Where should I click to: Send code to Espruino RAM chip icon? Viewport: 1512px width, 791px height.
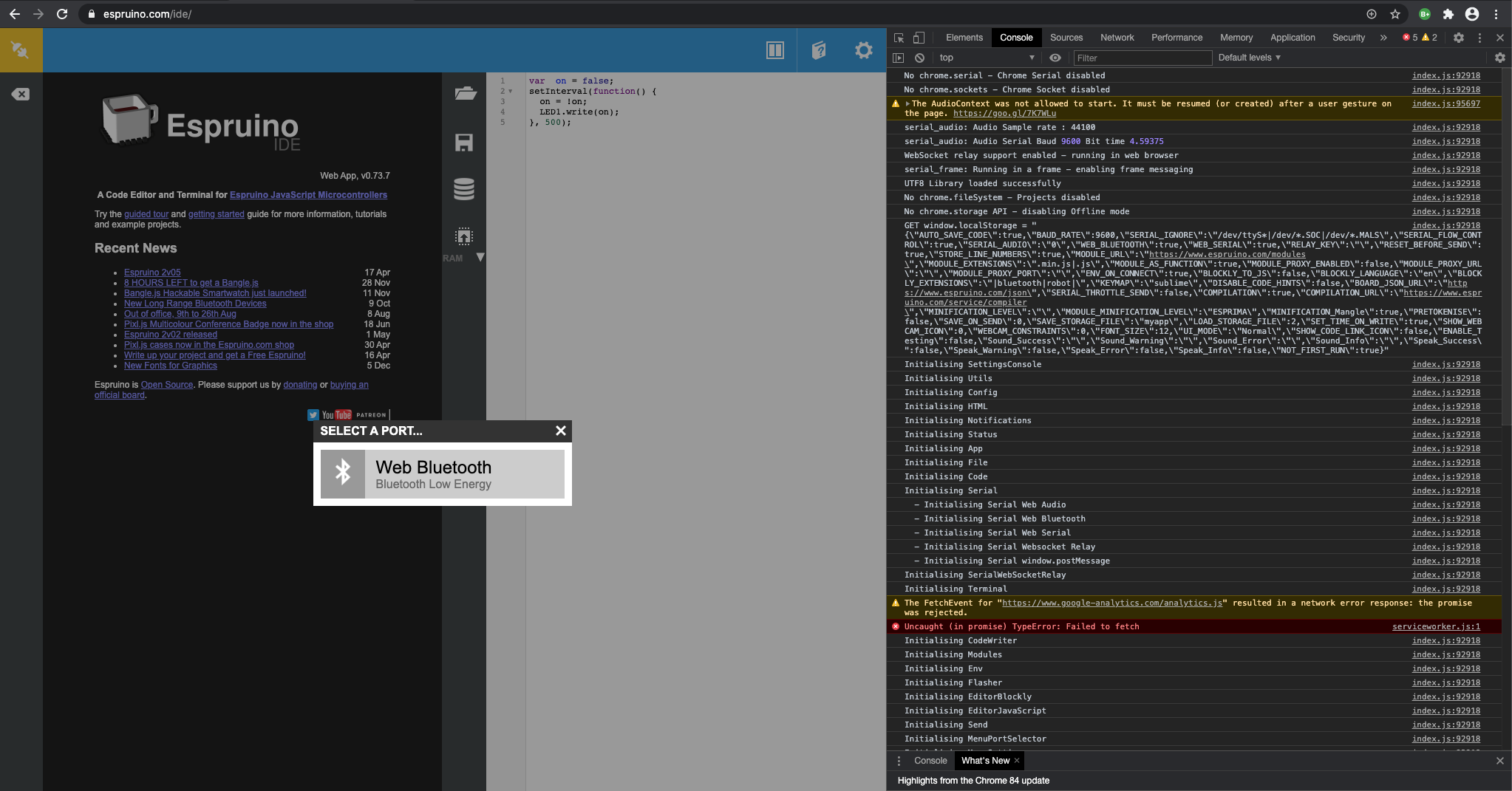point(463,236)
